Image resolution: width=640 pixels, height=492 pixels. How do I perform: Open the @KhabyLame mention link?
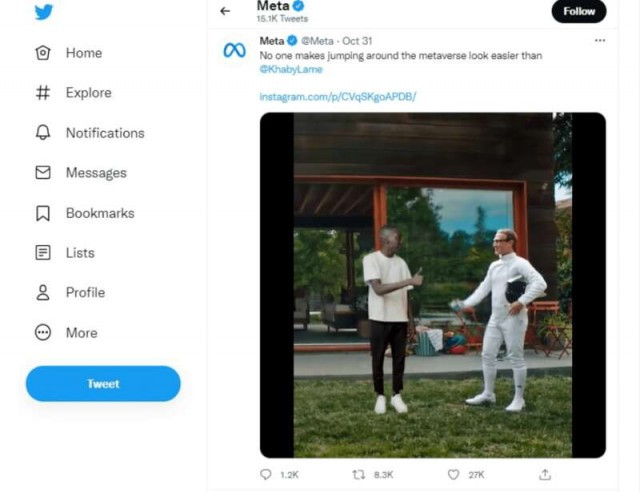[291, 69]
